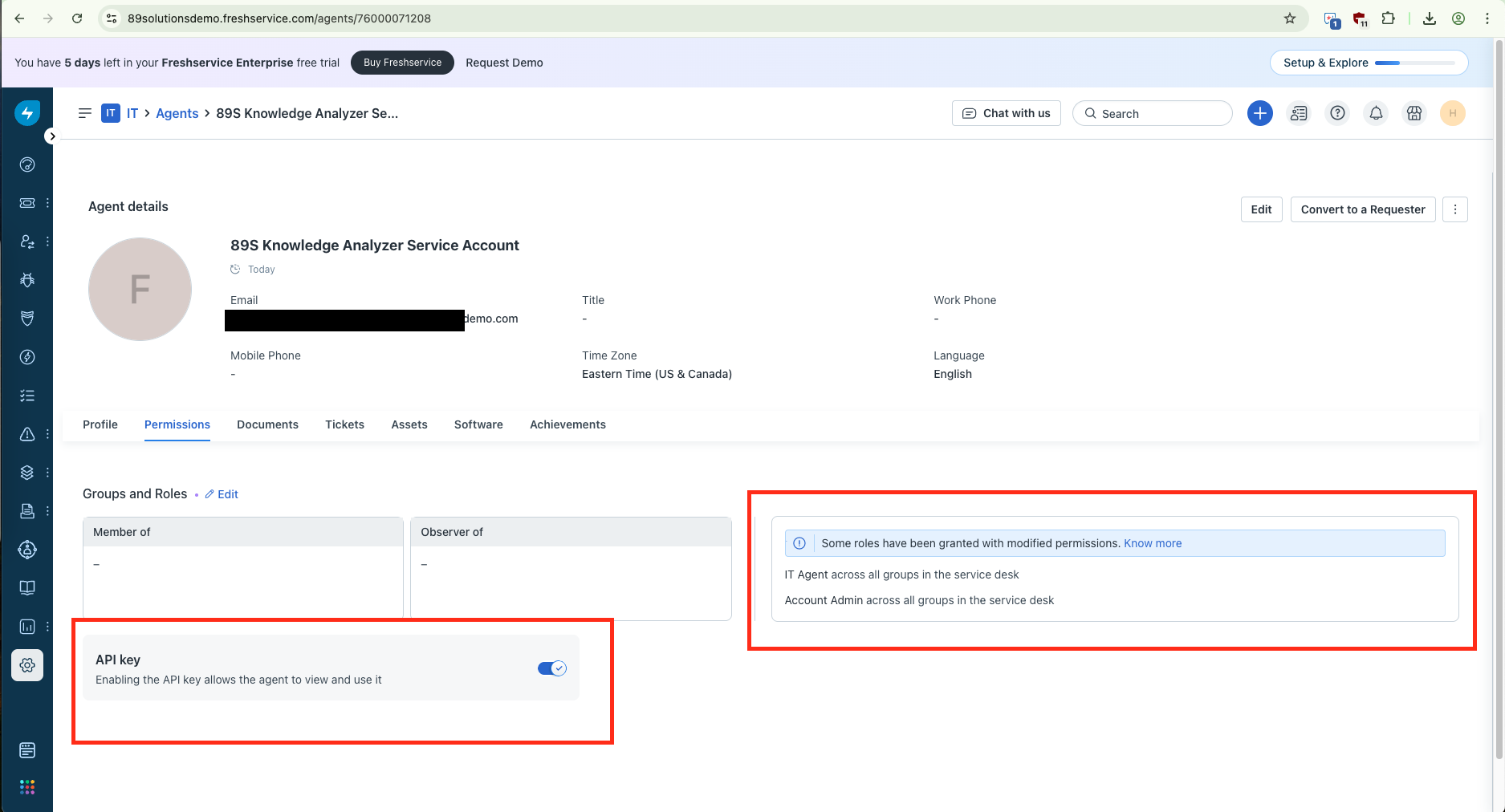
Task: Click Chat with us button
Action: [x=1007, y=113]
